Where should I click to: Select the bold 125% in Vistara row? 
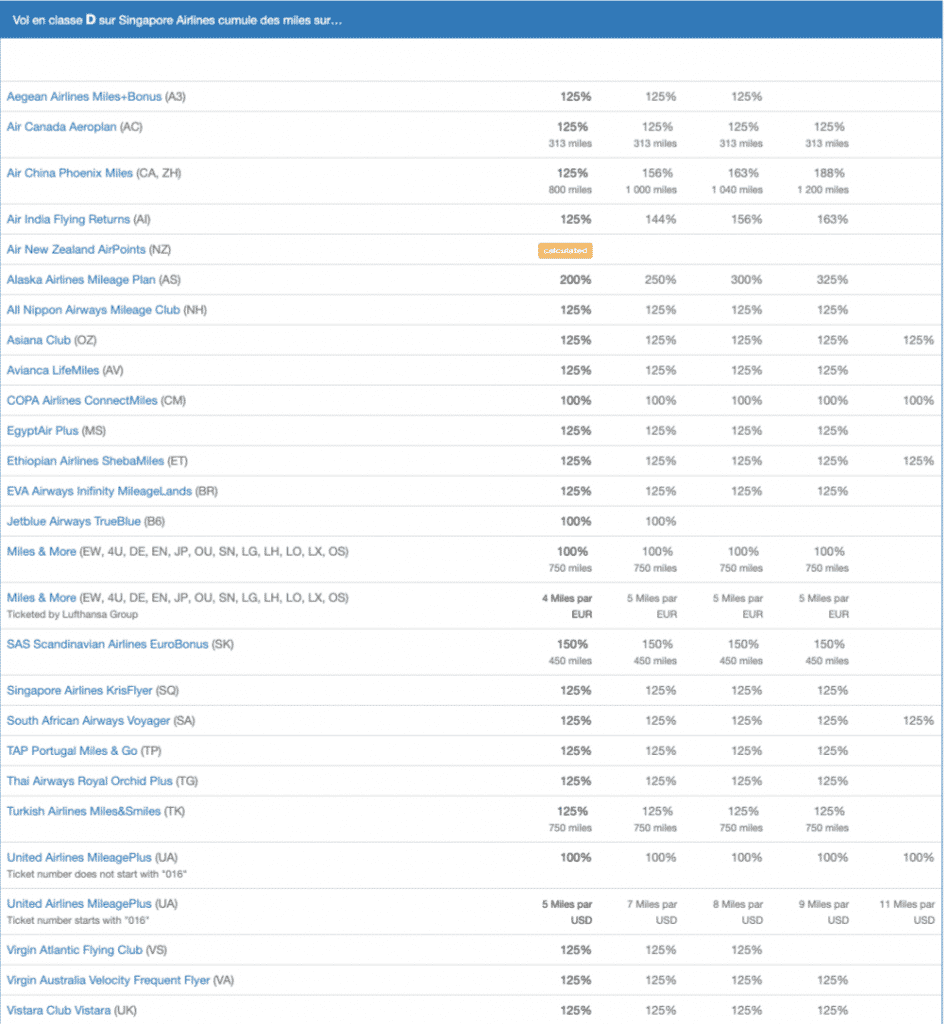575,1010
